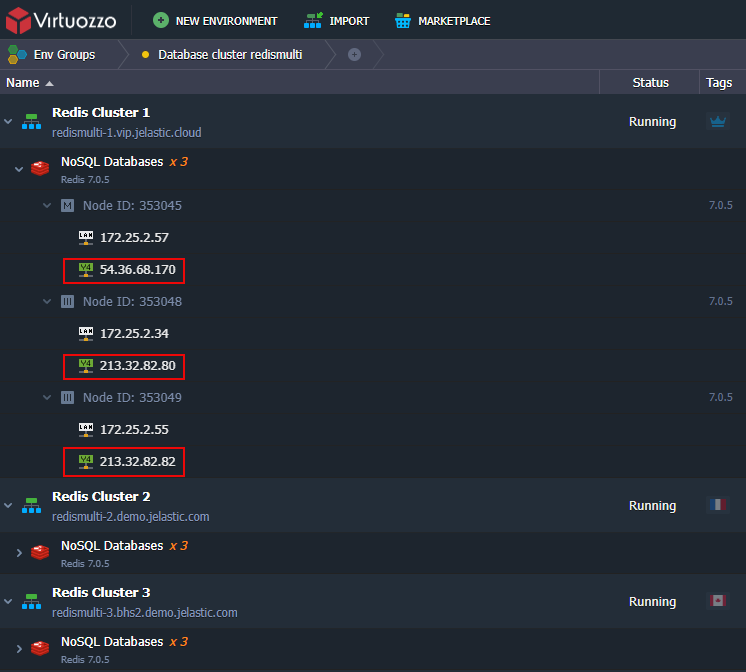Click the Virtuozzo logo
This screenshot has height=672, width=746.
pyautogui.click(x=61, y=20)
